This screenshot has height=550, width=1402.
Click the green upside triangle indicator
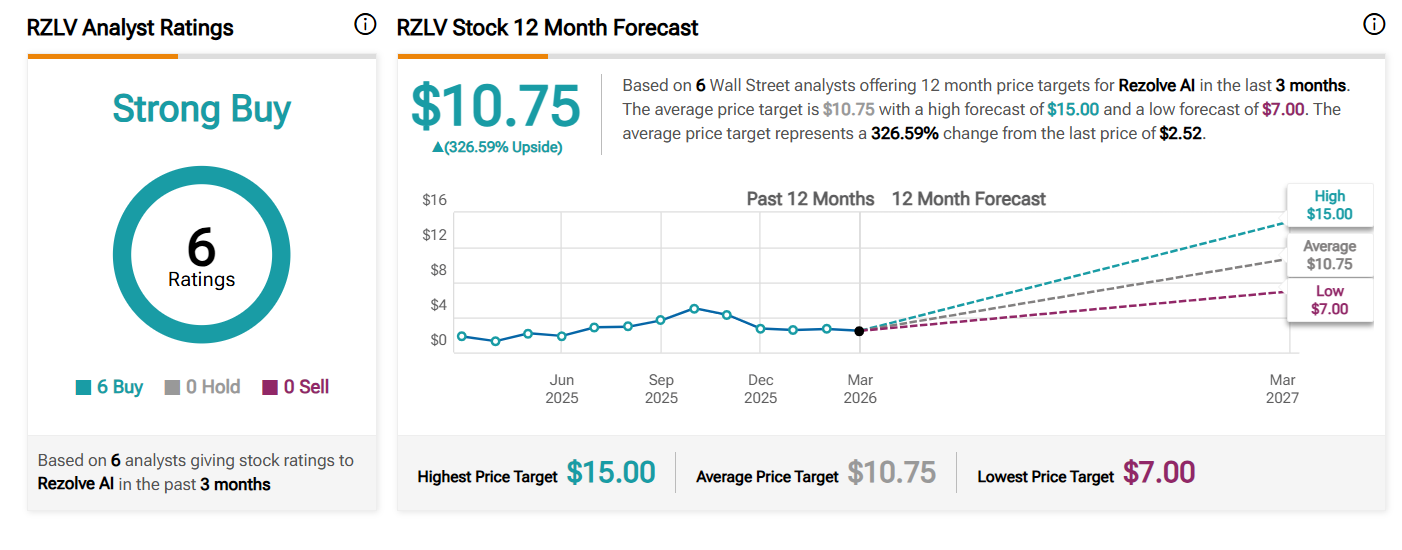438,147
